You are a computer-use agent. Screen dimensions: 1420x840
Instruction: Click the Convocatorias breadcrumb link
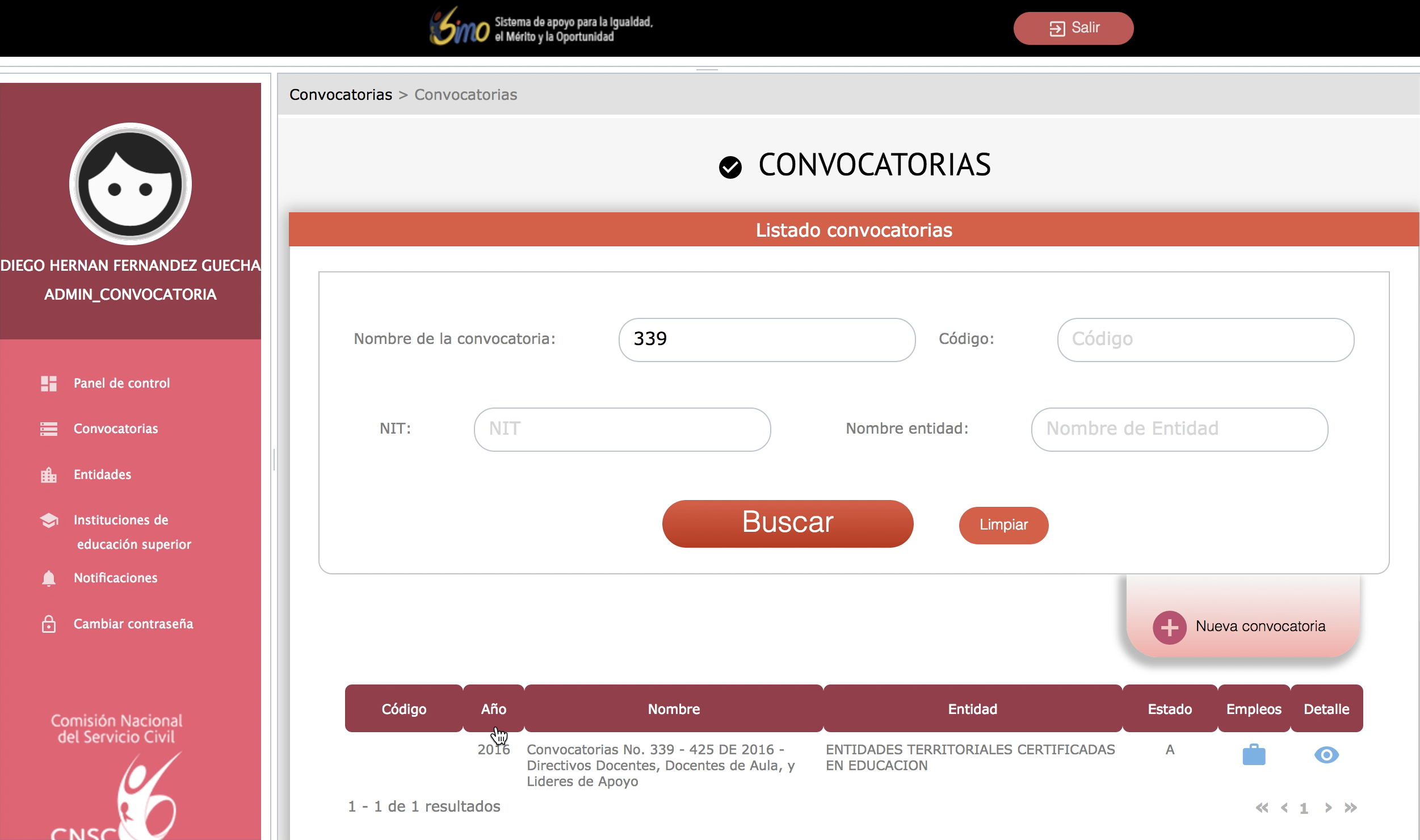pos(341,95)
